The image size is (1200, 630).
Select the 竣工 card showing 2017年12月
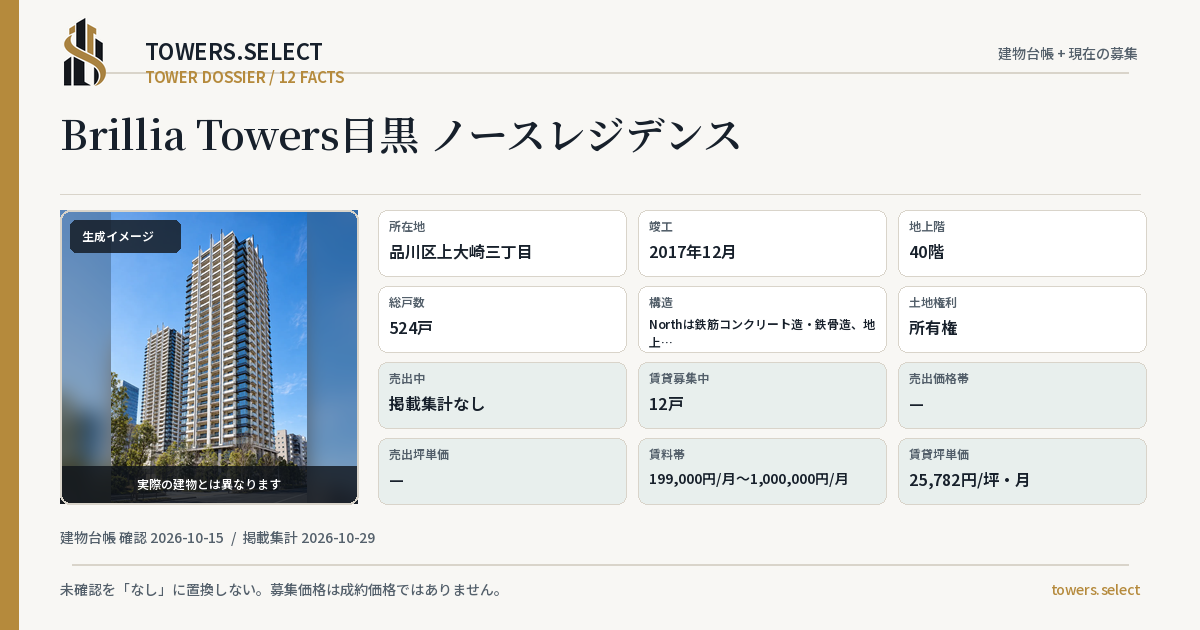[762, 243]
